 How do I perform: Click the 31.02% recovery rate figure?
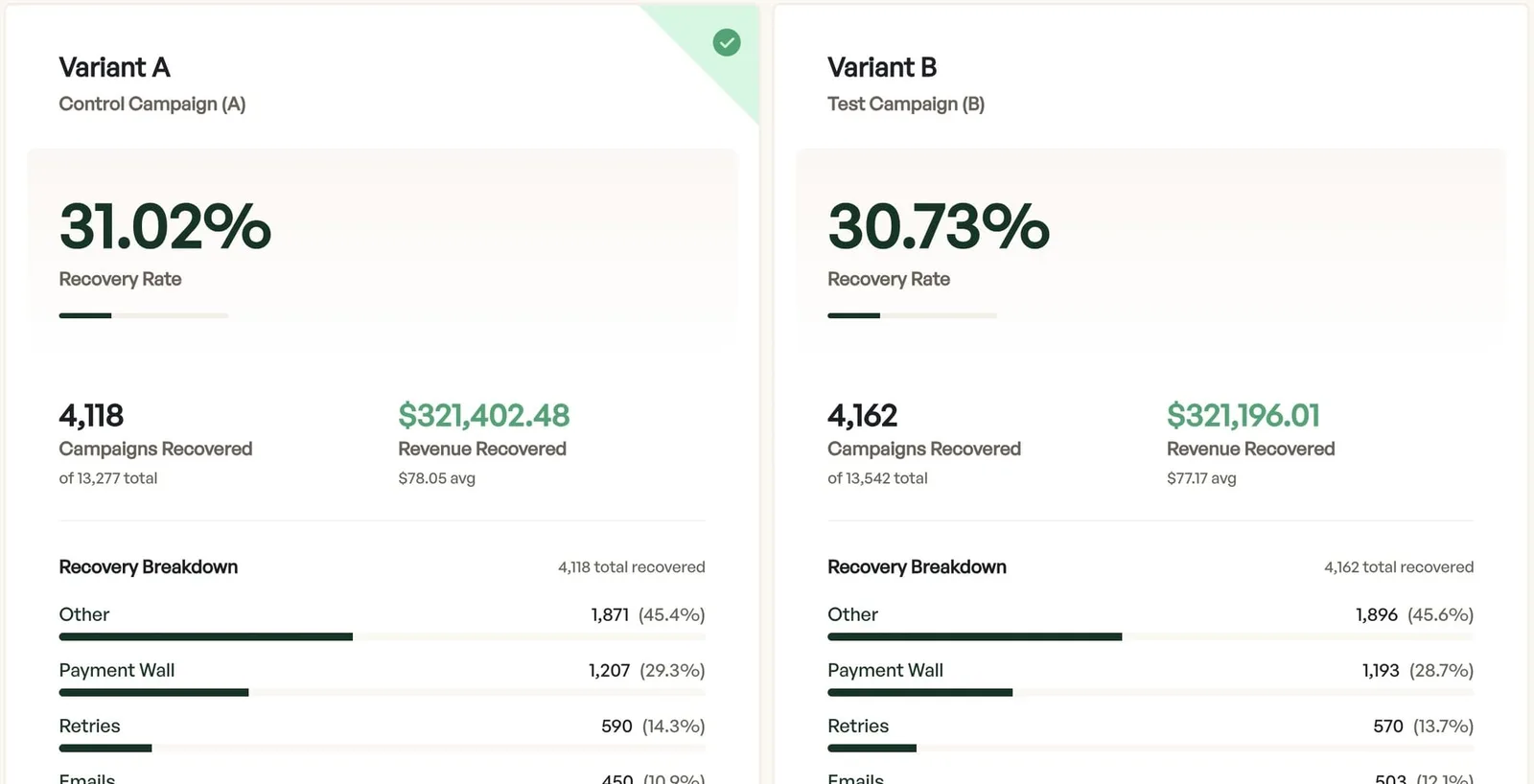[x=165, y=227]
